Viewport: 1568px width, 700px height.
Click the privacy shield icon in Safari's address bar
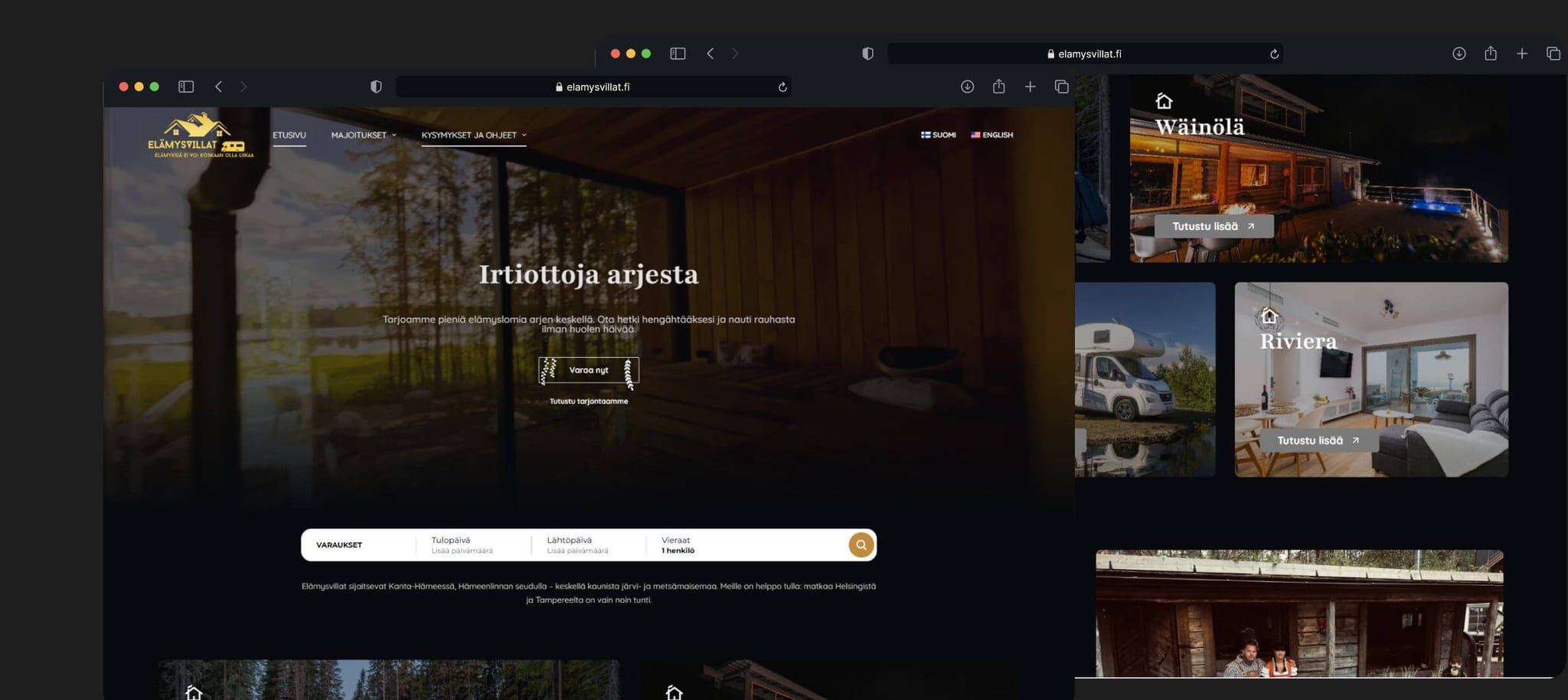click(x=375, y=87)
